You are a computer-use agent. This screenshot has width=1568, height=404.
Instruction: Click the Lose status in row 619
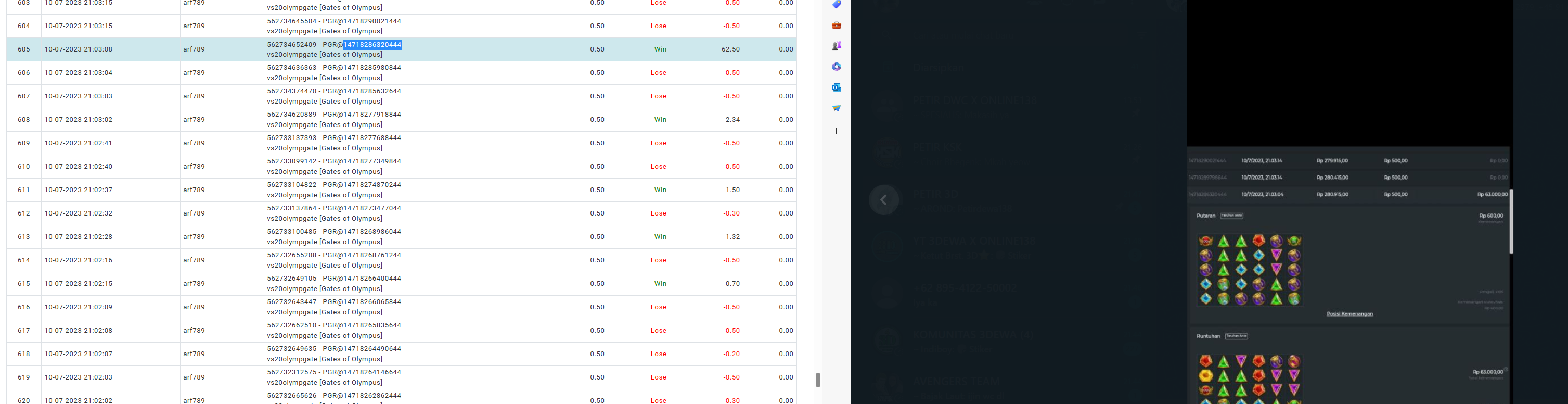pos(658,378)
